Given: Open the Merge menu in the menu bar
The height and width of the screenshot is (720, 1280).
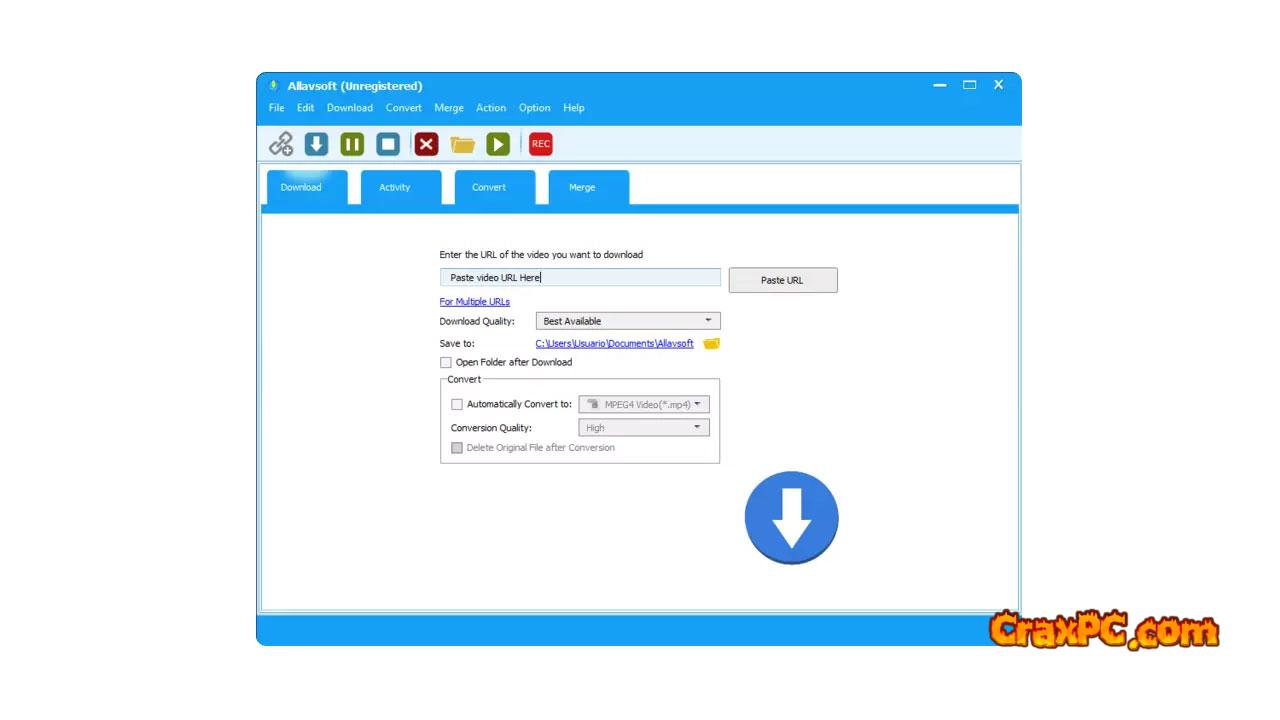Looking at the screenshot, I should pyautogui.click(x=449, y=108).
